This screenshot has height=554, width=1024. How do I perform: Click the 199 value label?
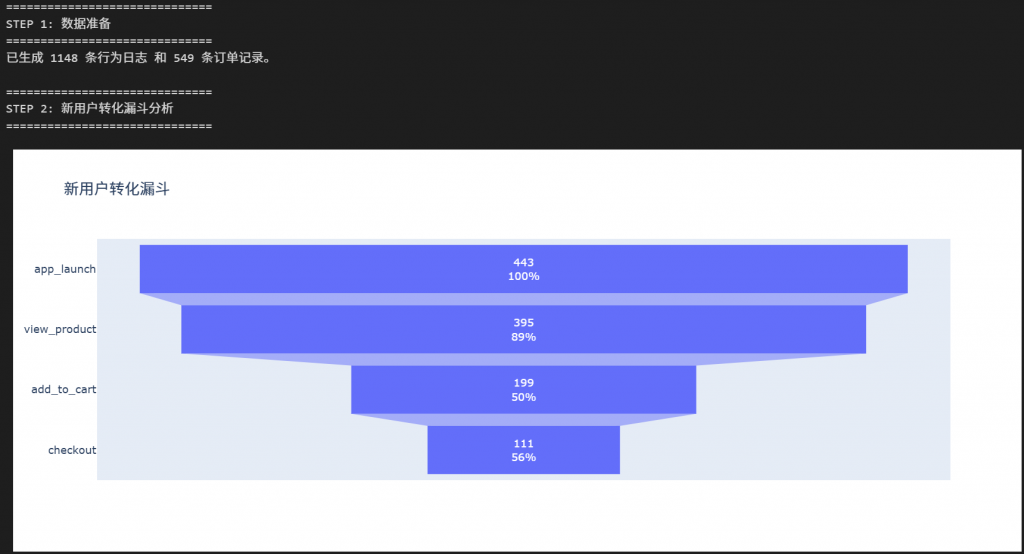click(523, 383)
